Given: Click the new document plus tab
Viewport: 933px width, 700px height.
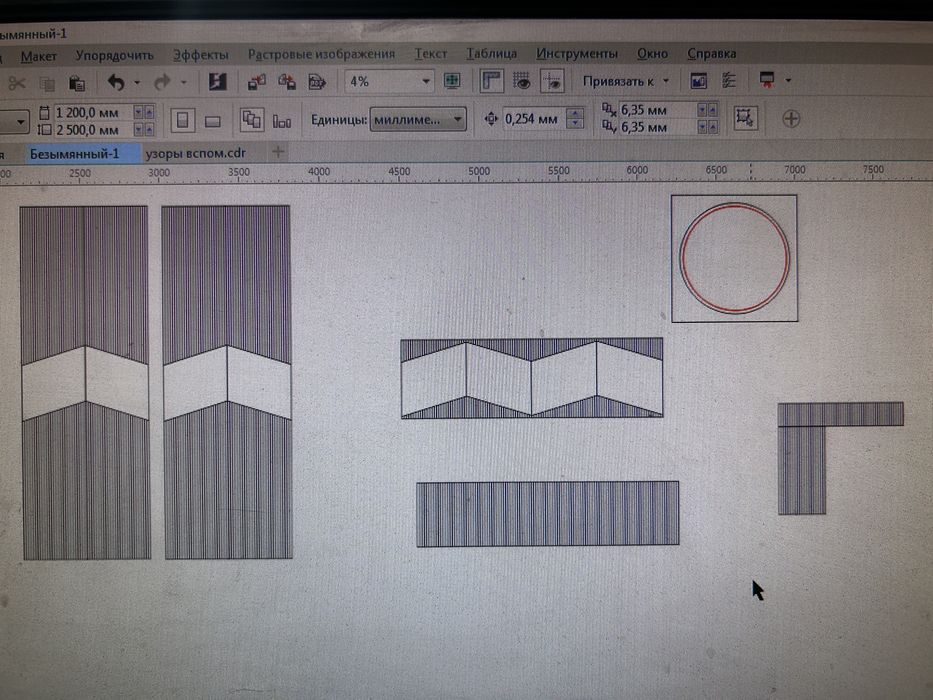Looking at the screenshot, I should click(x=277, y=152).
